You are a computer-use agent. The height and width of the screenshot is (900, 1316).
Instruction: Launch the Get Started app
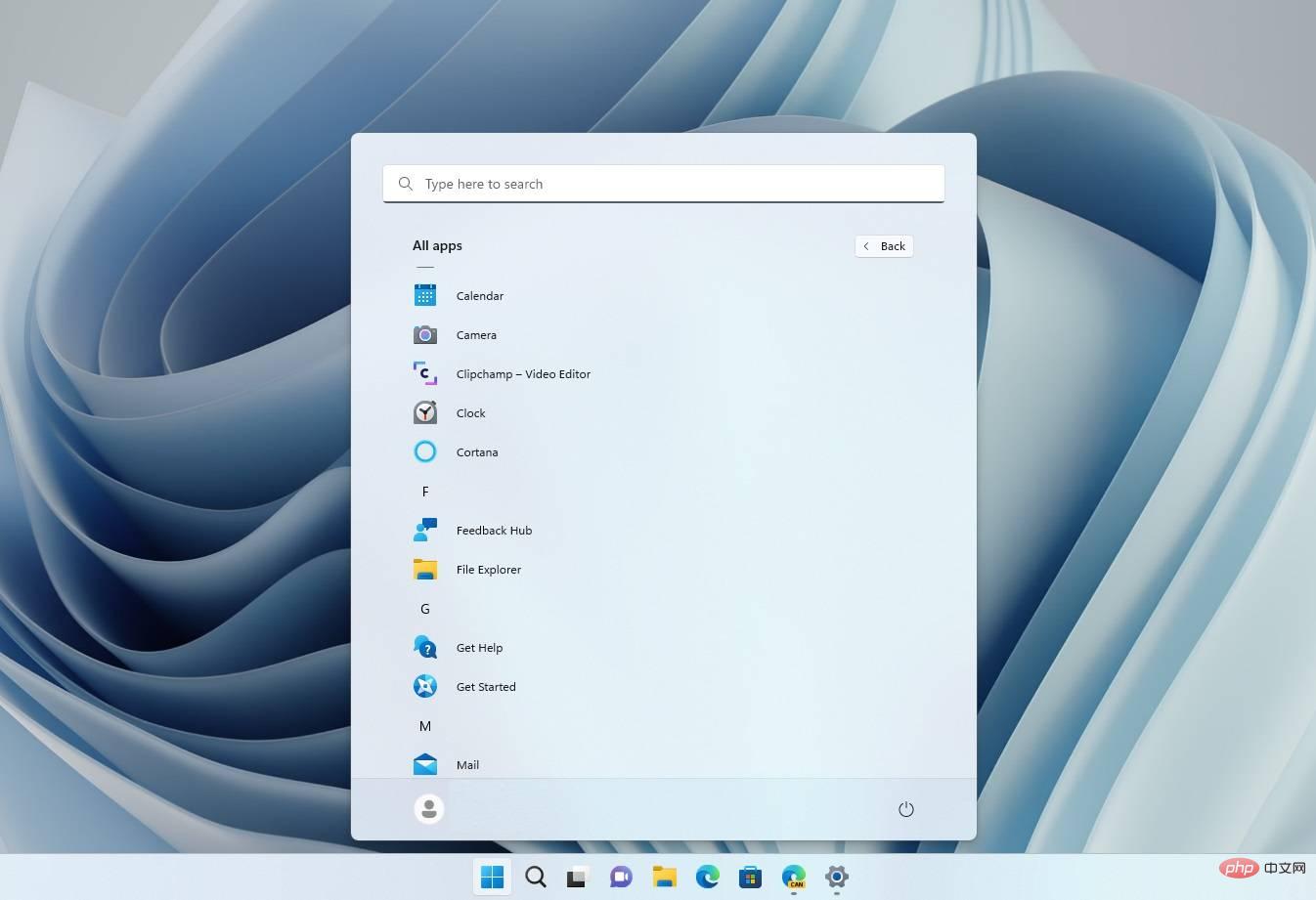pos(486,686)
